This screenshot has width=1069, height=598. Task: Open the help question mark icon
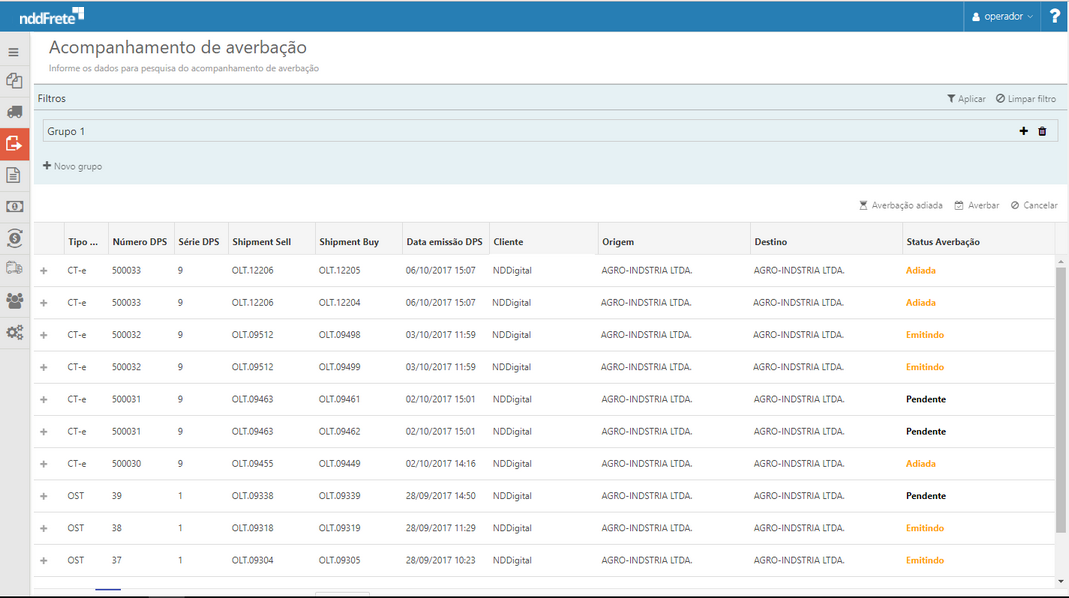[1054, 16]
